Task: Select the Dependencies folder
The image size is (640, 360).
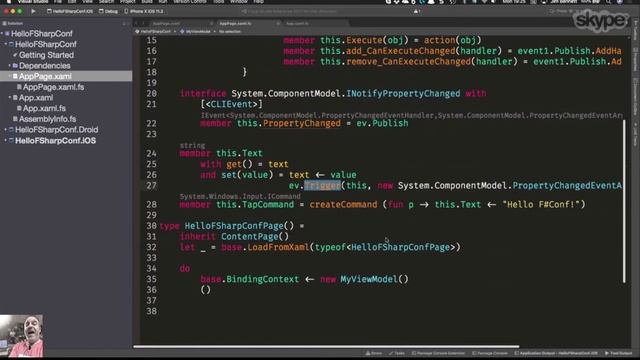Action: coord(44,65)
